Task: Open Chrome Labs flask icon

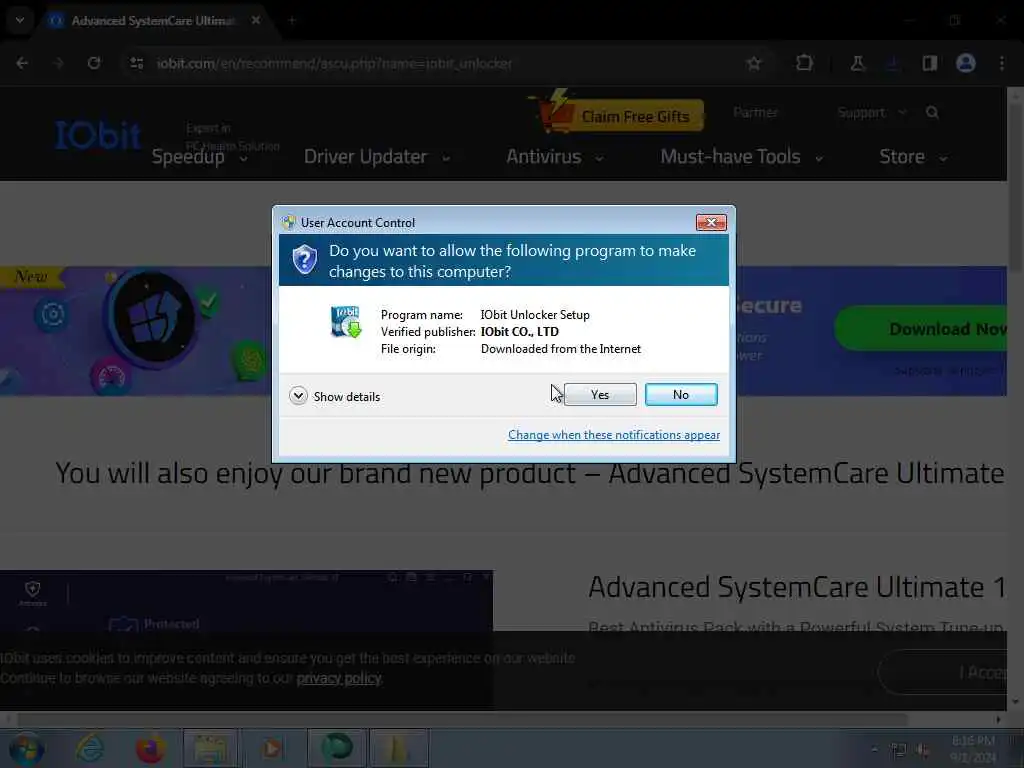Action: [x=857, y=63]
